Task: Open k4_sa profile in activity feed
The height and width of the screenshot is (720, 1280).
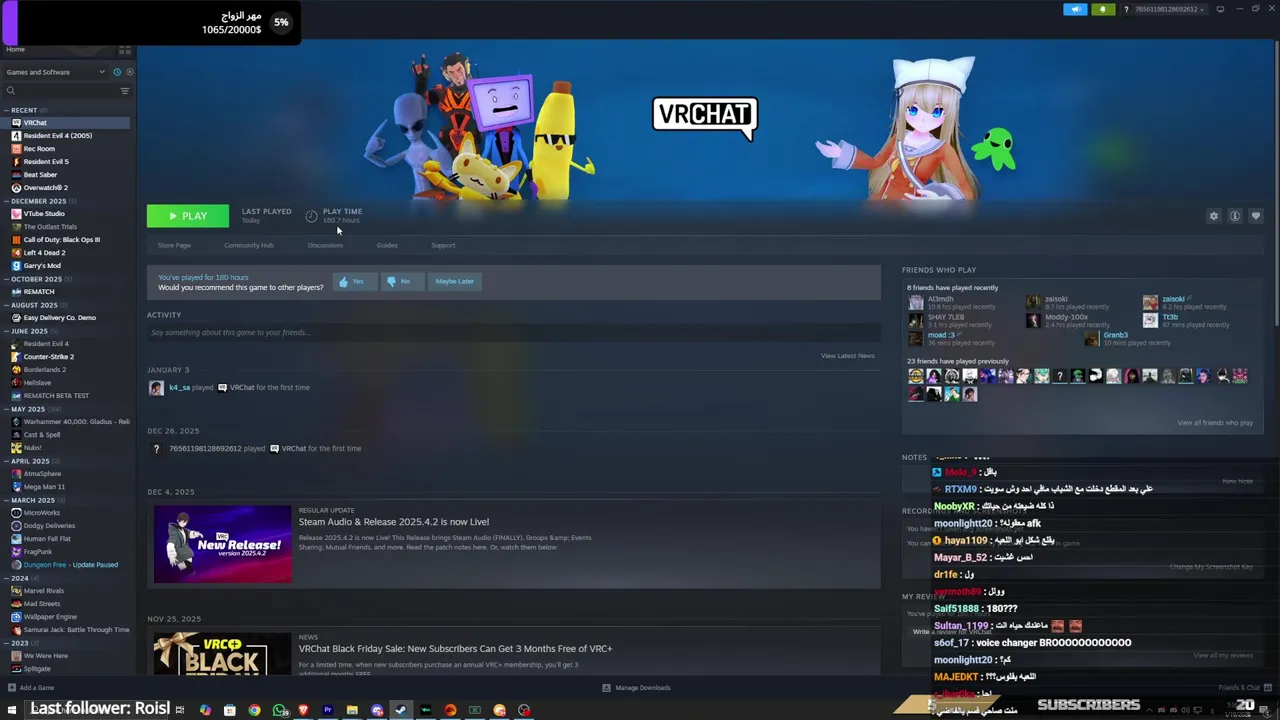Action: pyautogui.click(x=179, y=388)
